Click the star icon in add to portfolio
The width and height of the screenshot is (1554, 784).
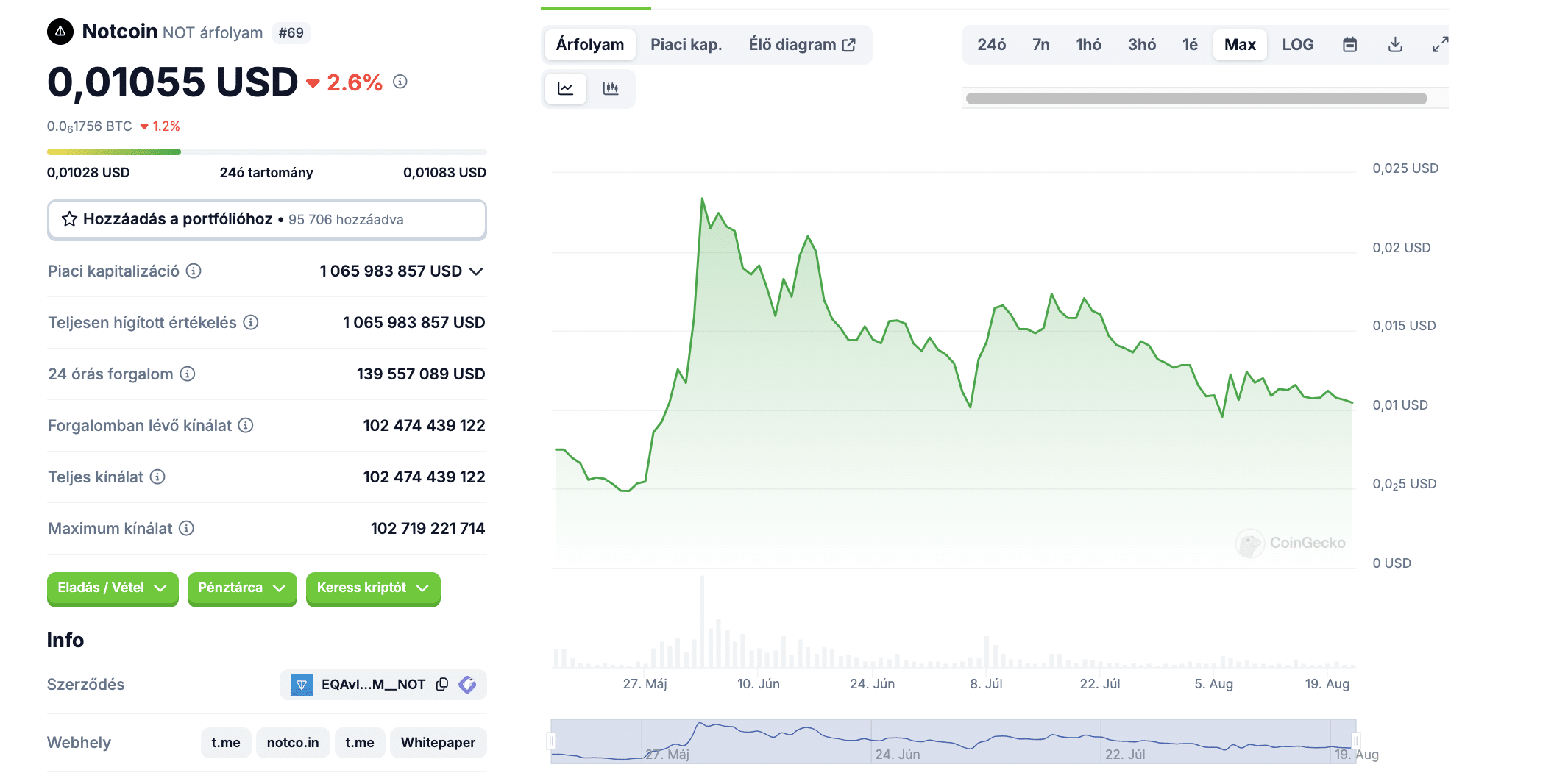pos(69,219)
